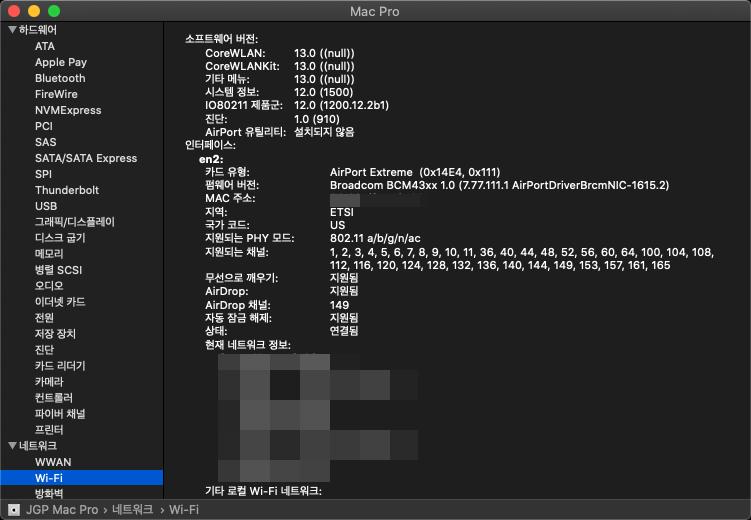Open 그래픽/디스플레이 entry
The height and width of the screenshot is (520, 751).
pyautogui.click(x=75, y=222)
